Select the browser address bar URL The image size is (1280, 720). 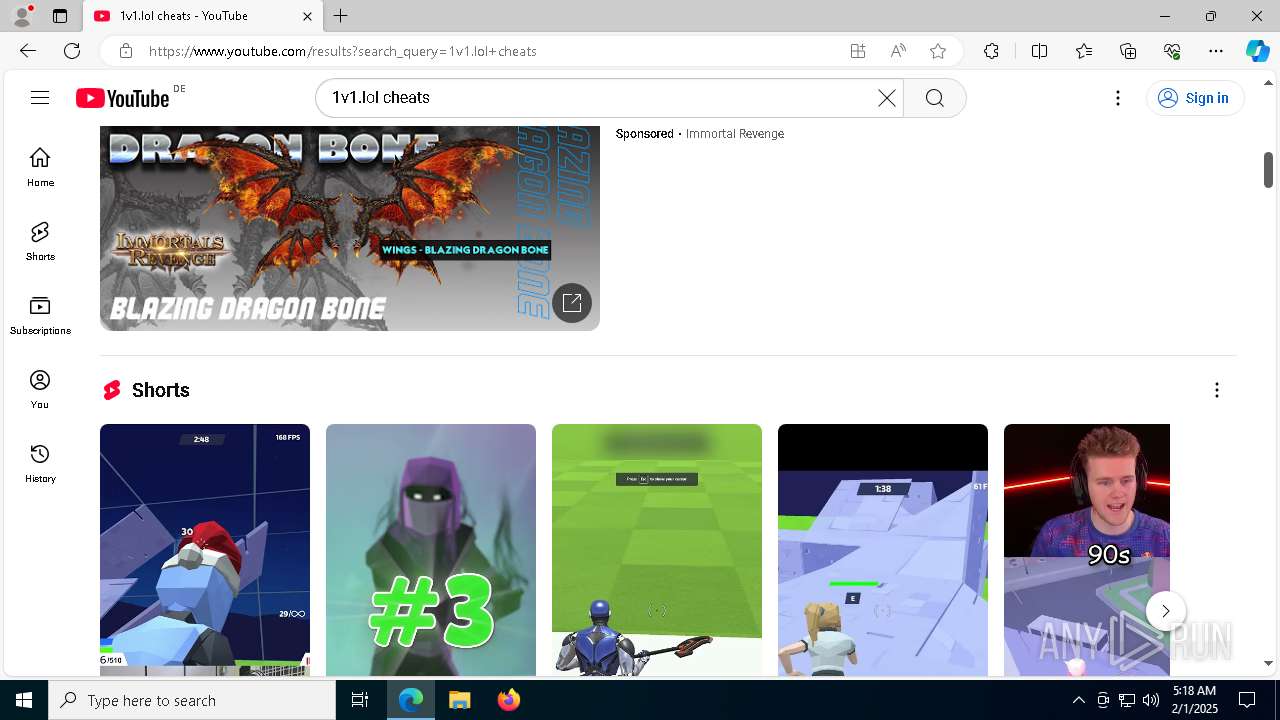[343, 51]
